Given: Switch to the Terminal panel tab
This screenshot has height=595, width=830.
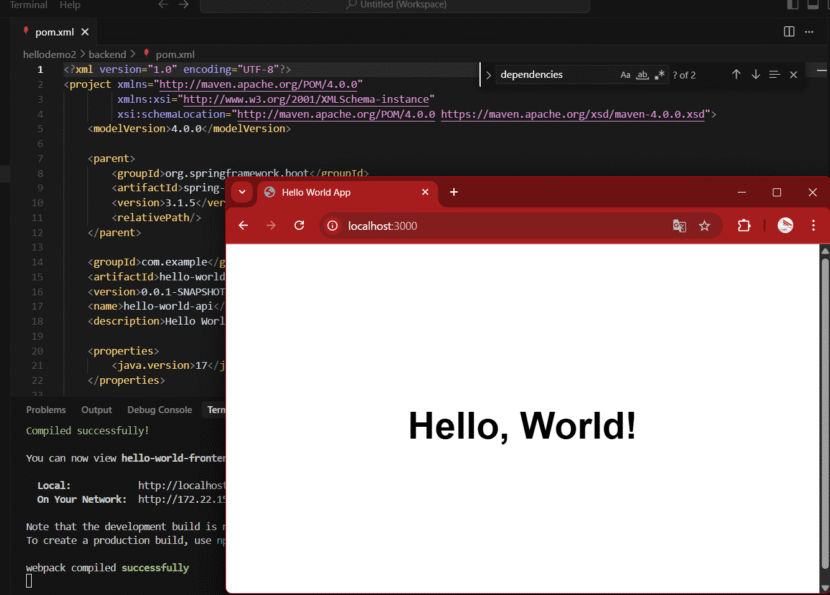Looking at the screenshot, I should 216,410.
